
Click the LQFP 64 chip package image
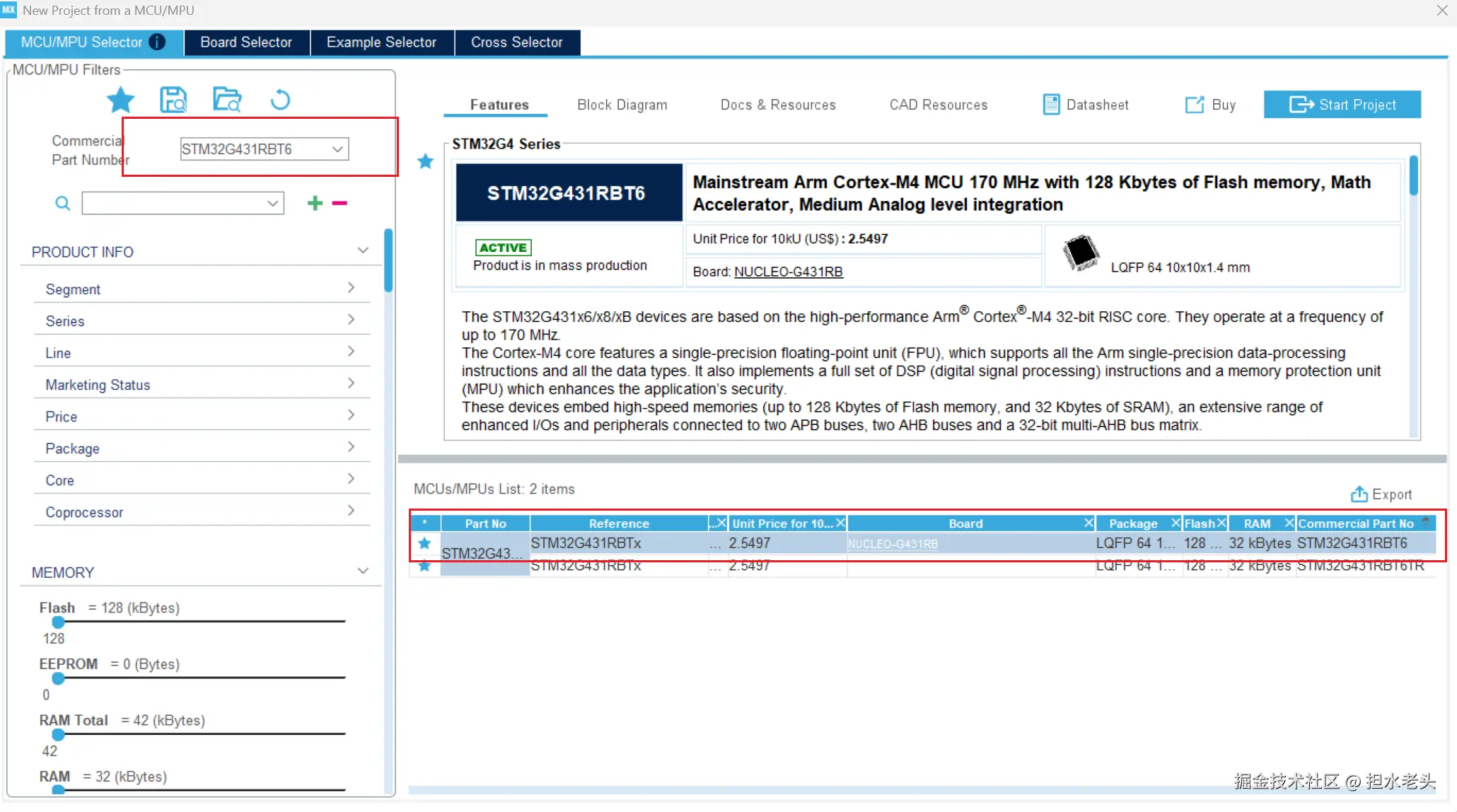click(x=1081, y=253)
